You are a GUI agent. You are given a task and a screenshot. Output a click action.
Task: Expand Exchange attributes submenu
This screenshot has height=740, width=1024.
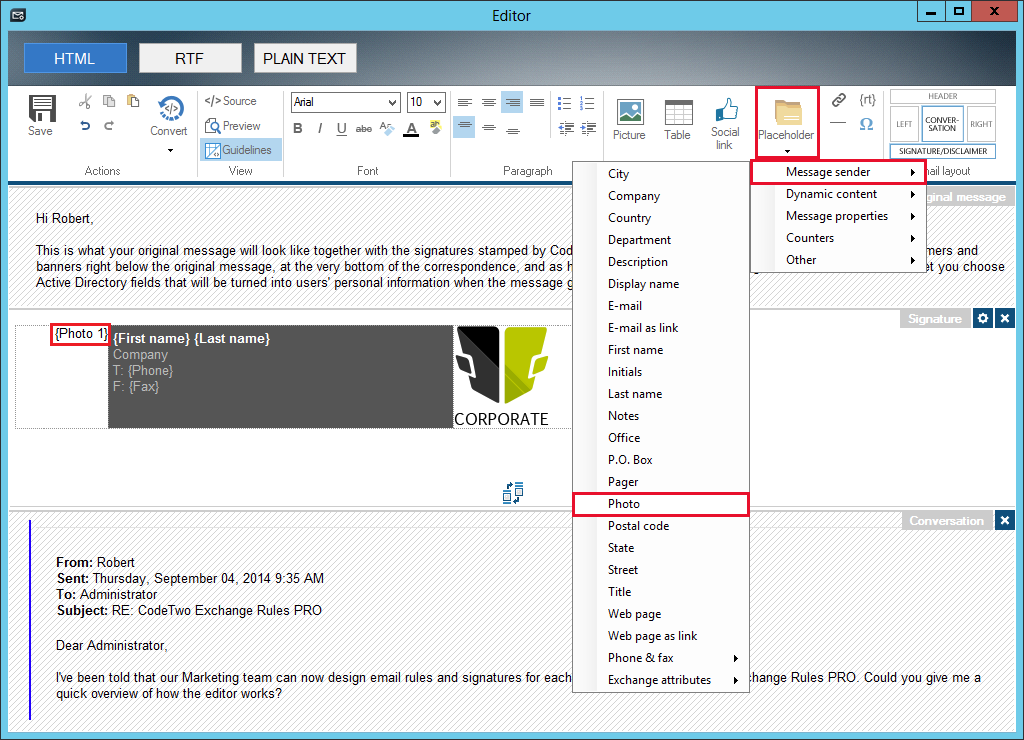(661, 680)
